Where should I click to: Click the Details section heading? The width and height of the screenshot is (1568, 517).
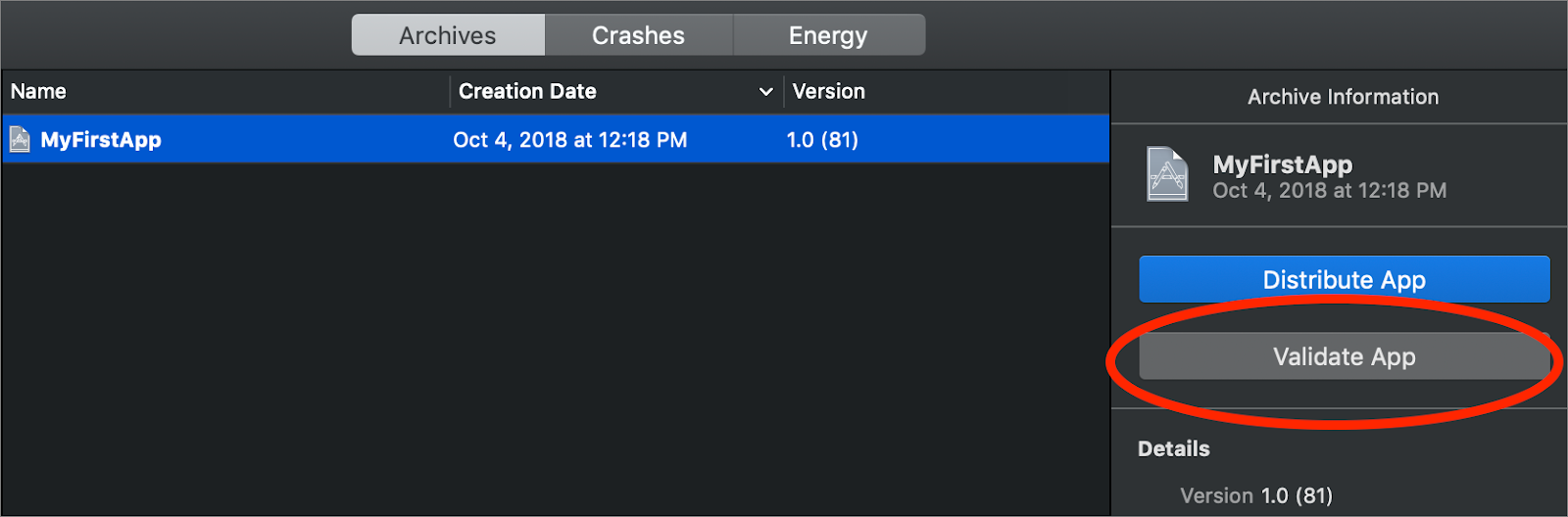coord(1173,448)
